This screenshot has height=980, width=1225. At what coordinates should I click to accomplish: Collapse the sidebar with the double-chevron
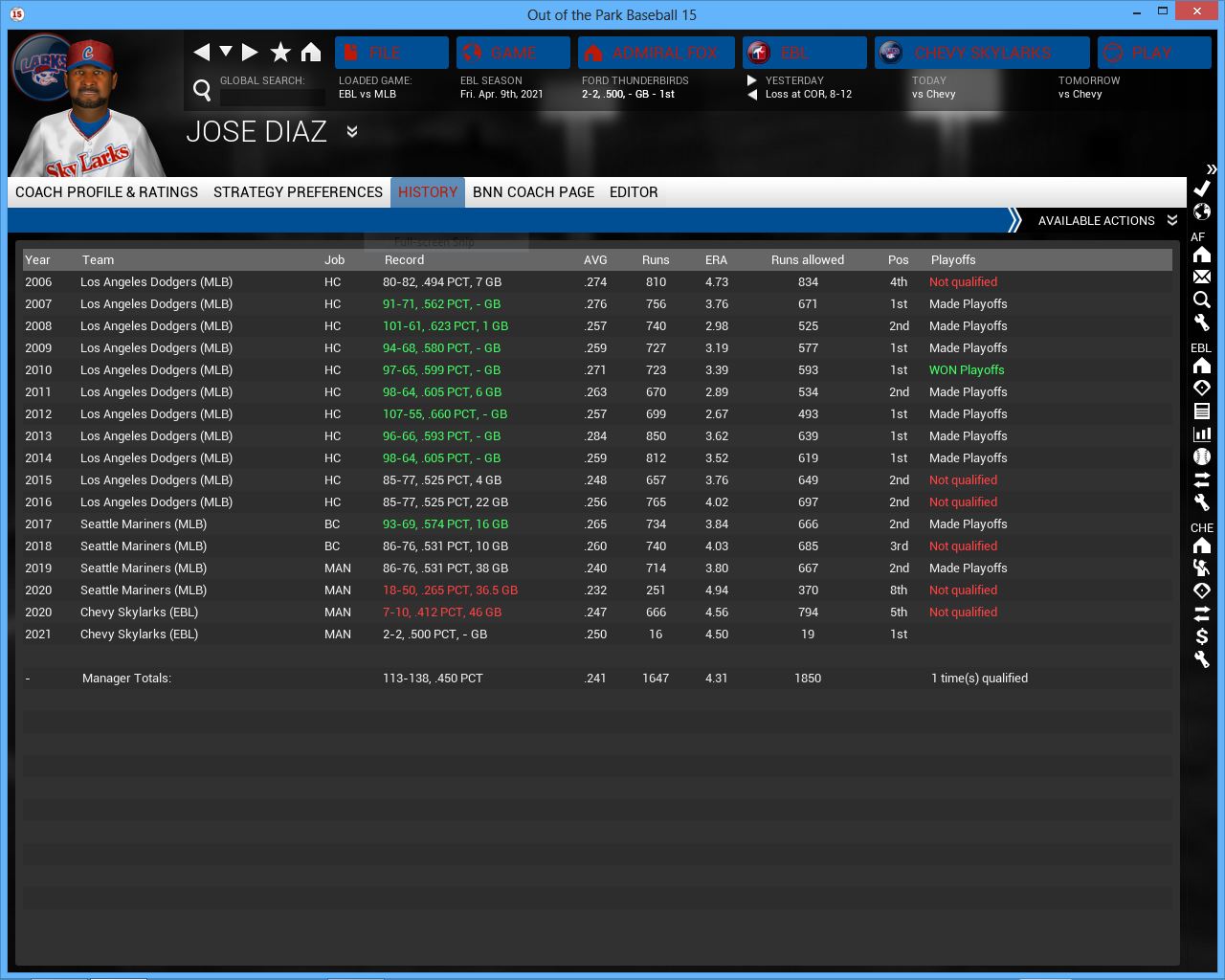1211,169
